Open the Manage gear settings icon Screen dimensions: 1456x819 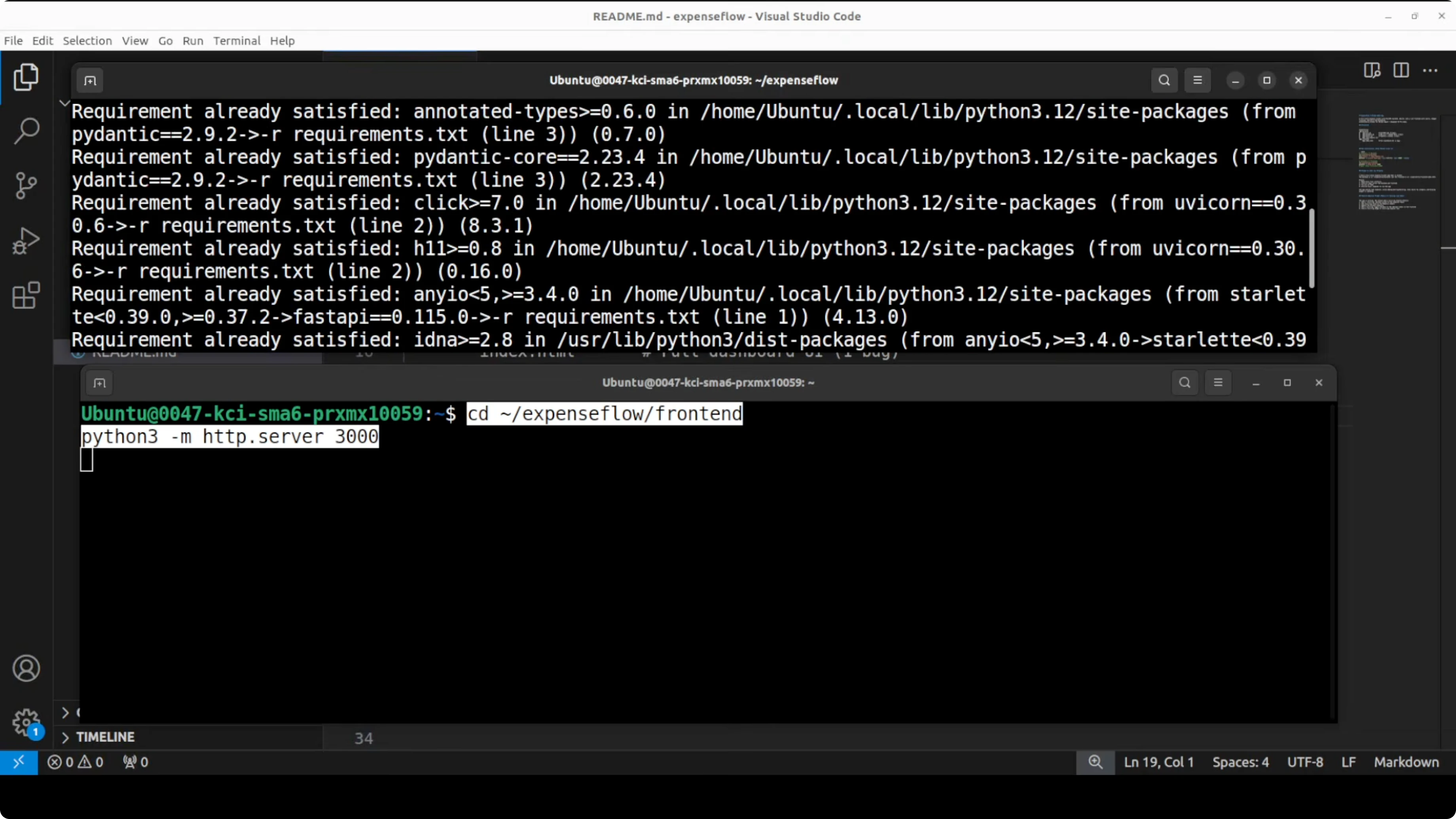(x=26, y=722)
